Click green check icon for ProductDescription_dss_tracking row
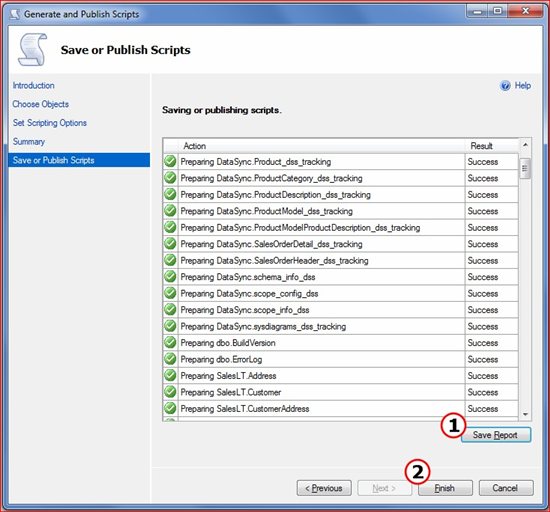Image resolution: width=550 pixels, height=512 pixels. tap(170, 194)
